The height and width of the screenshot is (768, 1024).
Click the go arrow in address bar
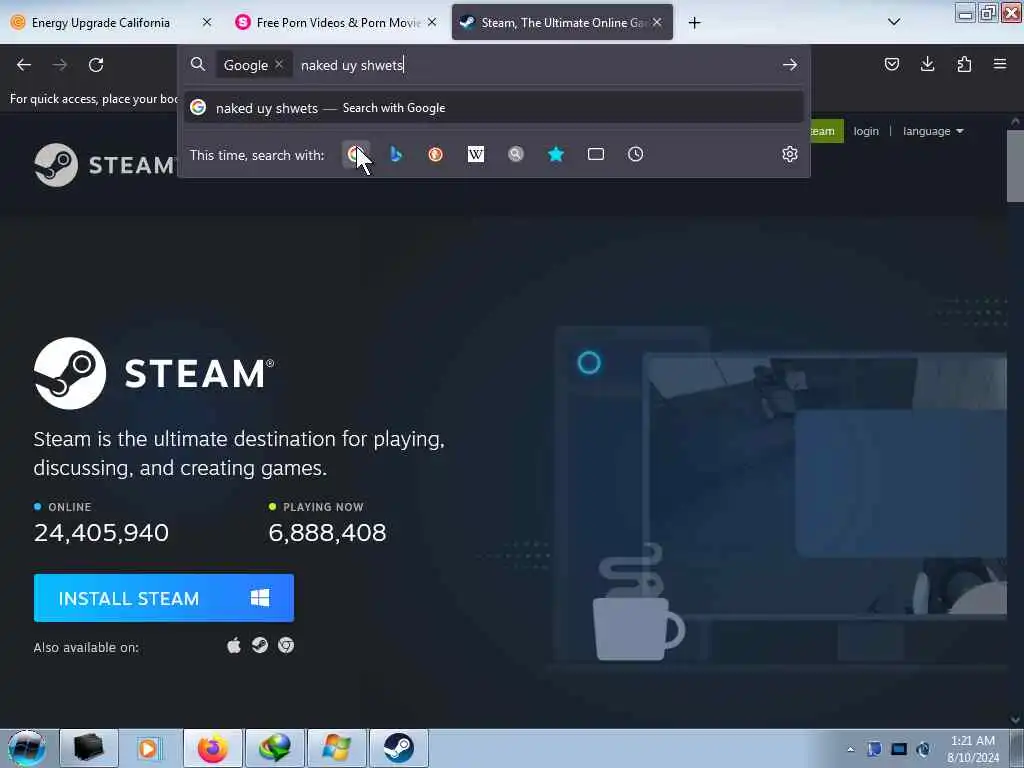[790, 64]
